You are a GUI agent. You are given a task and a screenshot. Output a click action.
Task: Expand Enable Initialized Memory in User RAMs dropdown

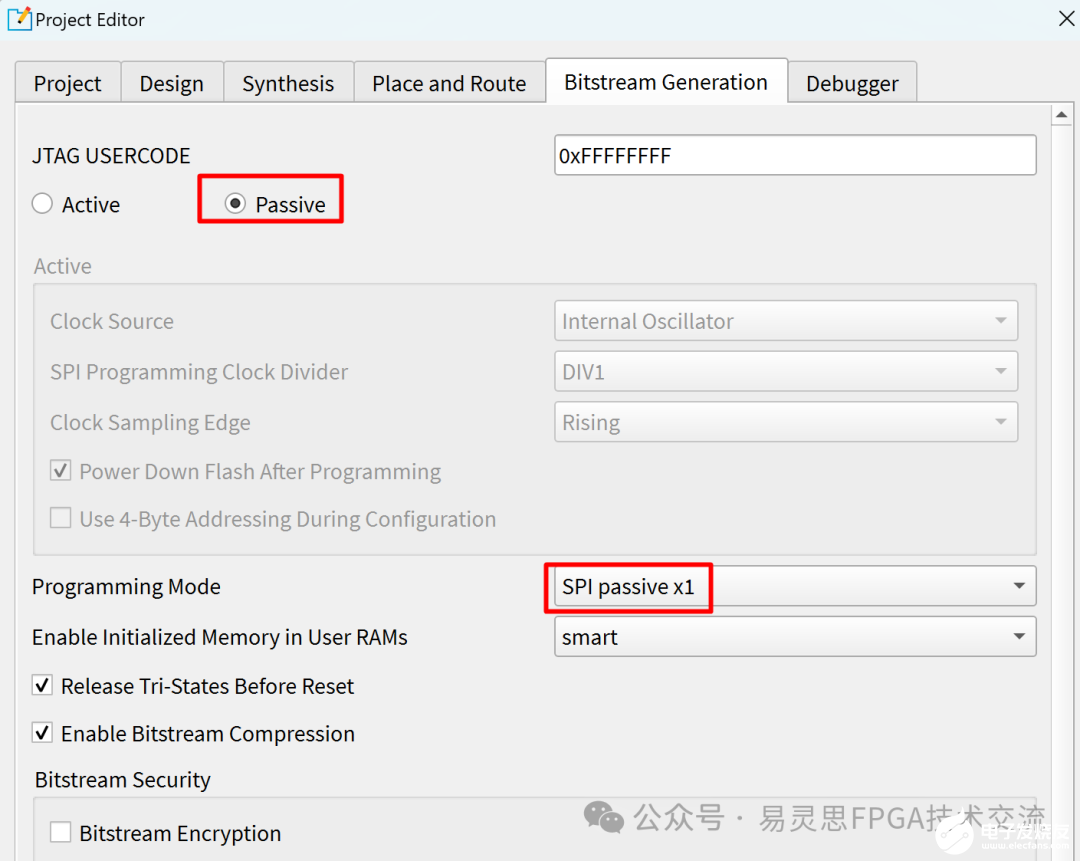pyautogui.click(x=795, y=637)
